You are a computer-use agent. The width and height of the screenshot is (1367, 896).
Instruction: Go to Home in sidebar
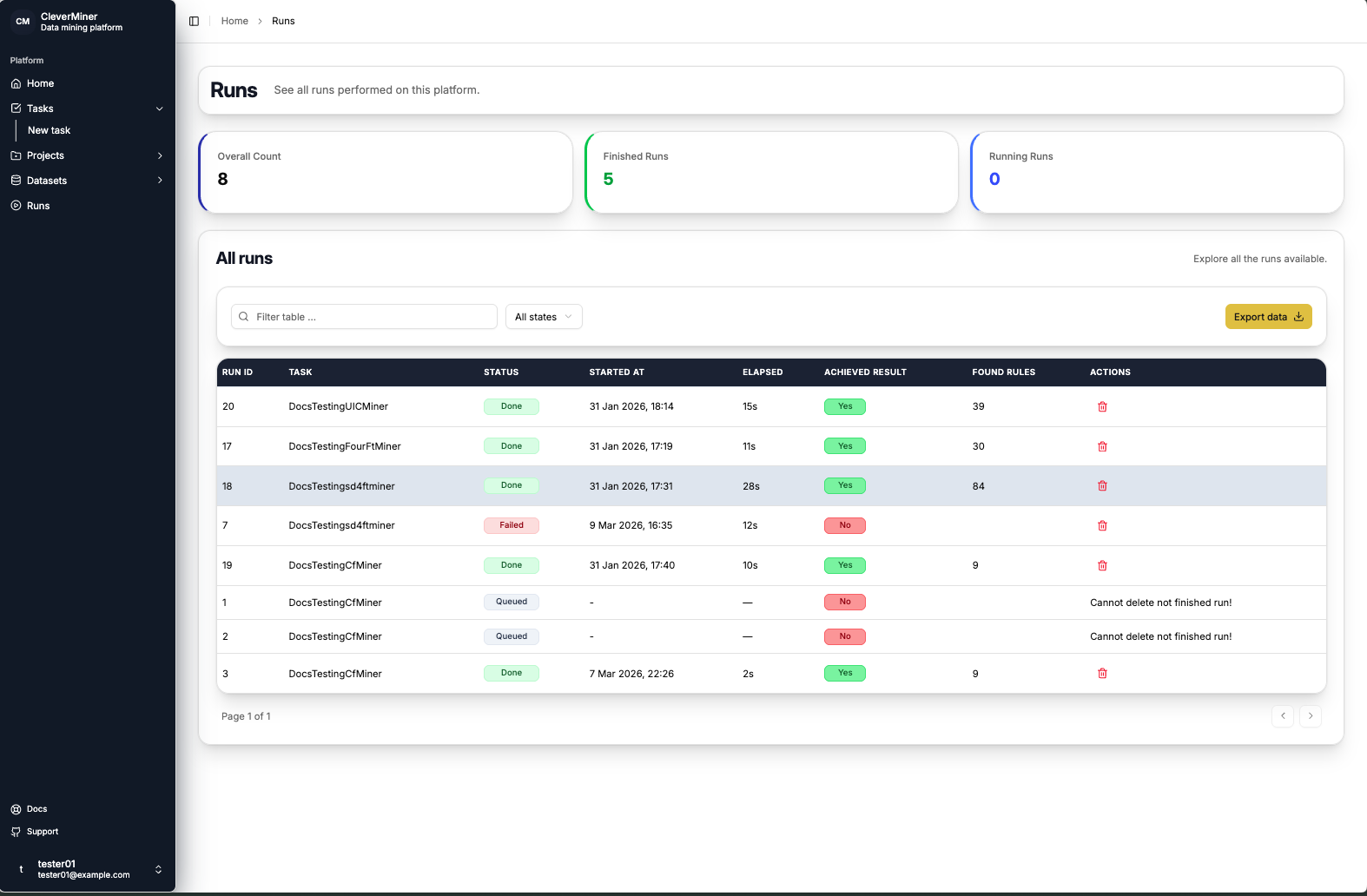(x=40, y=83)
